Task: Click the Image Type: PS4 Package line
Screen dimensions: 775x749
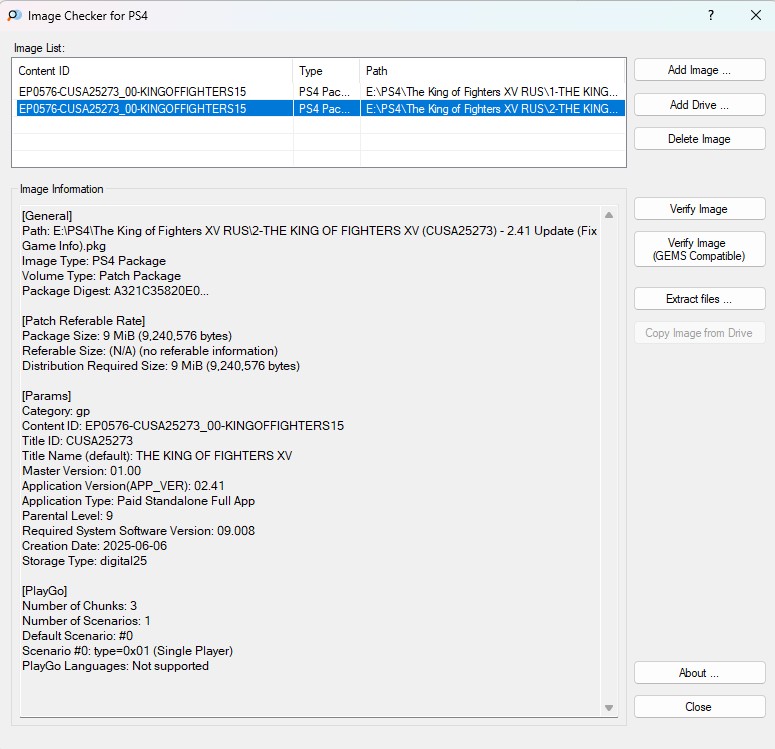Action: (94, 261)
